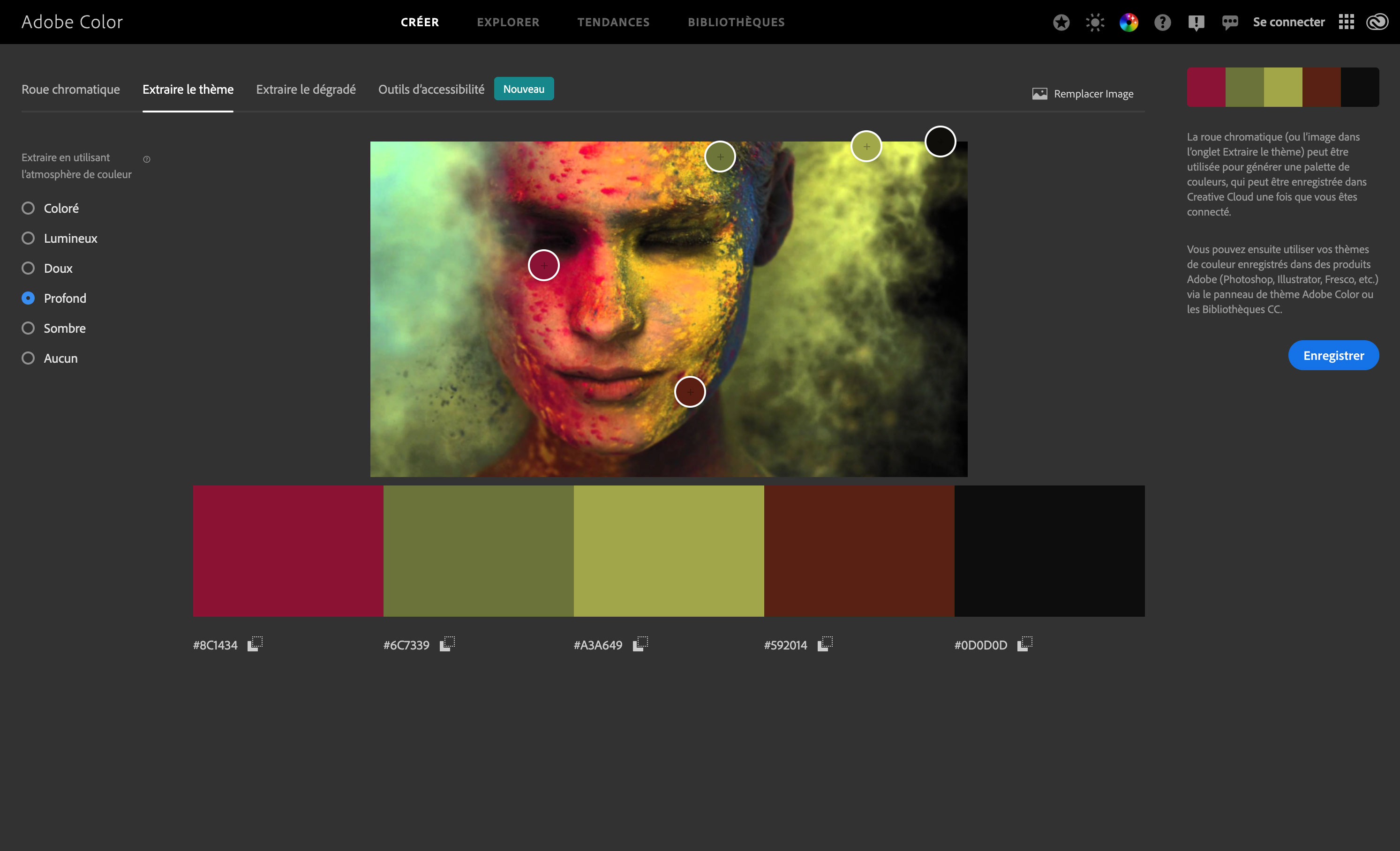The height and width of the screenshot is (851, 1400).
Task: Copy the hex code #0D0D0D
Action: tap(1025, 644)
